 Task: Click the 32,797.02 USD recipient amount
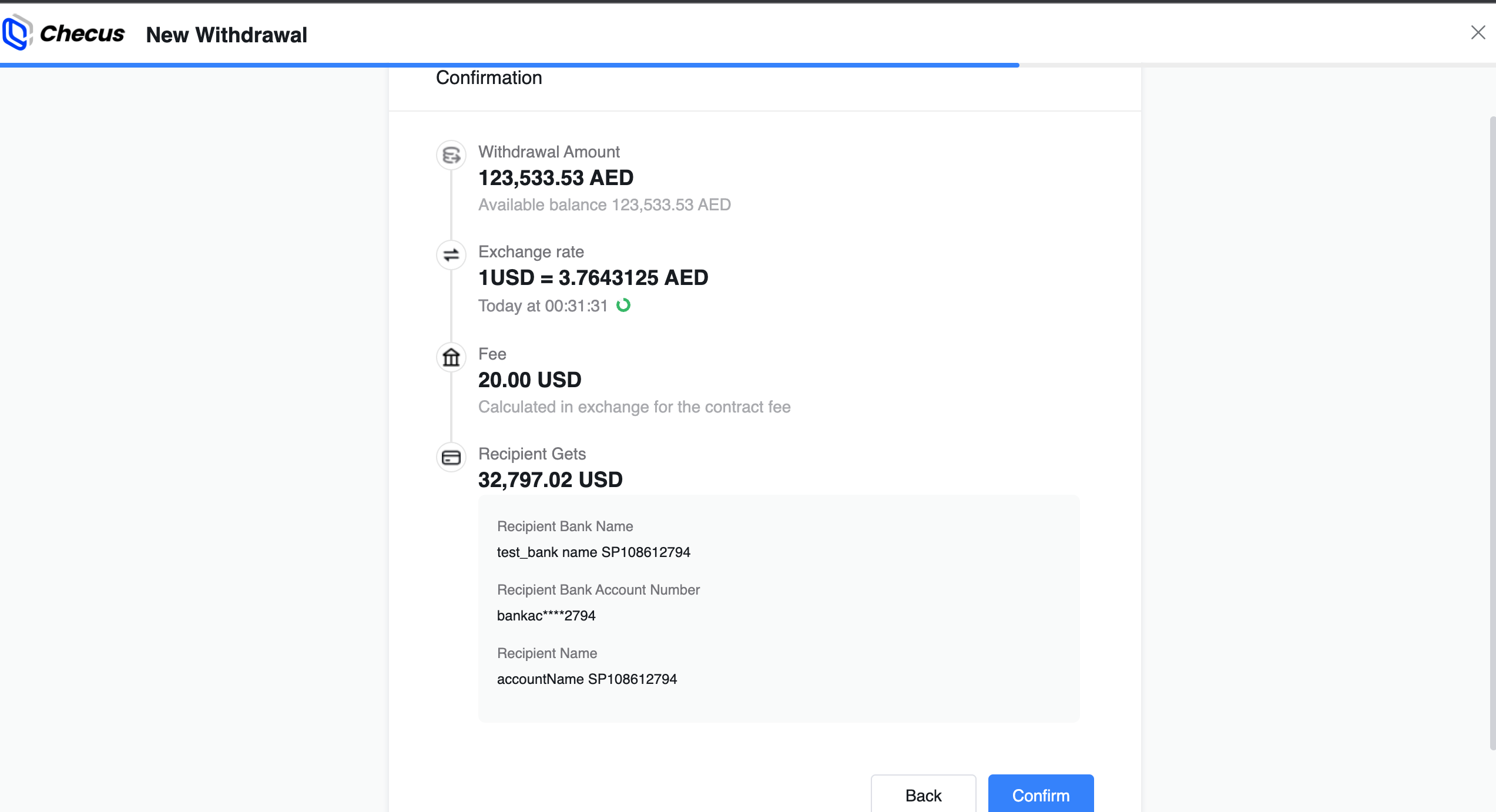(551, 480)
